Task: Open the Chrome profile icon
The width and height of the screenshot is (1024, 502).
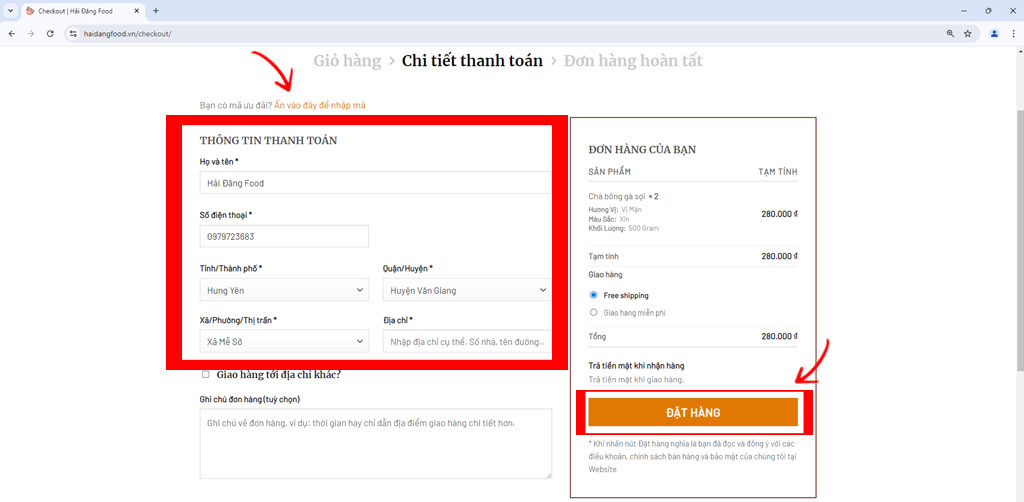Action: pos(994,33)
